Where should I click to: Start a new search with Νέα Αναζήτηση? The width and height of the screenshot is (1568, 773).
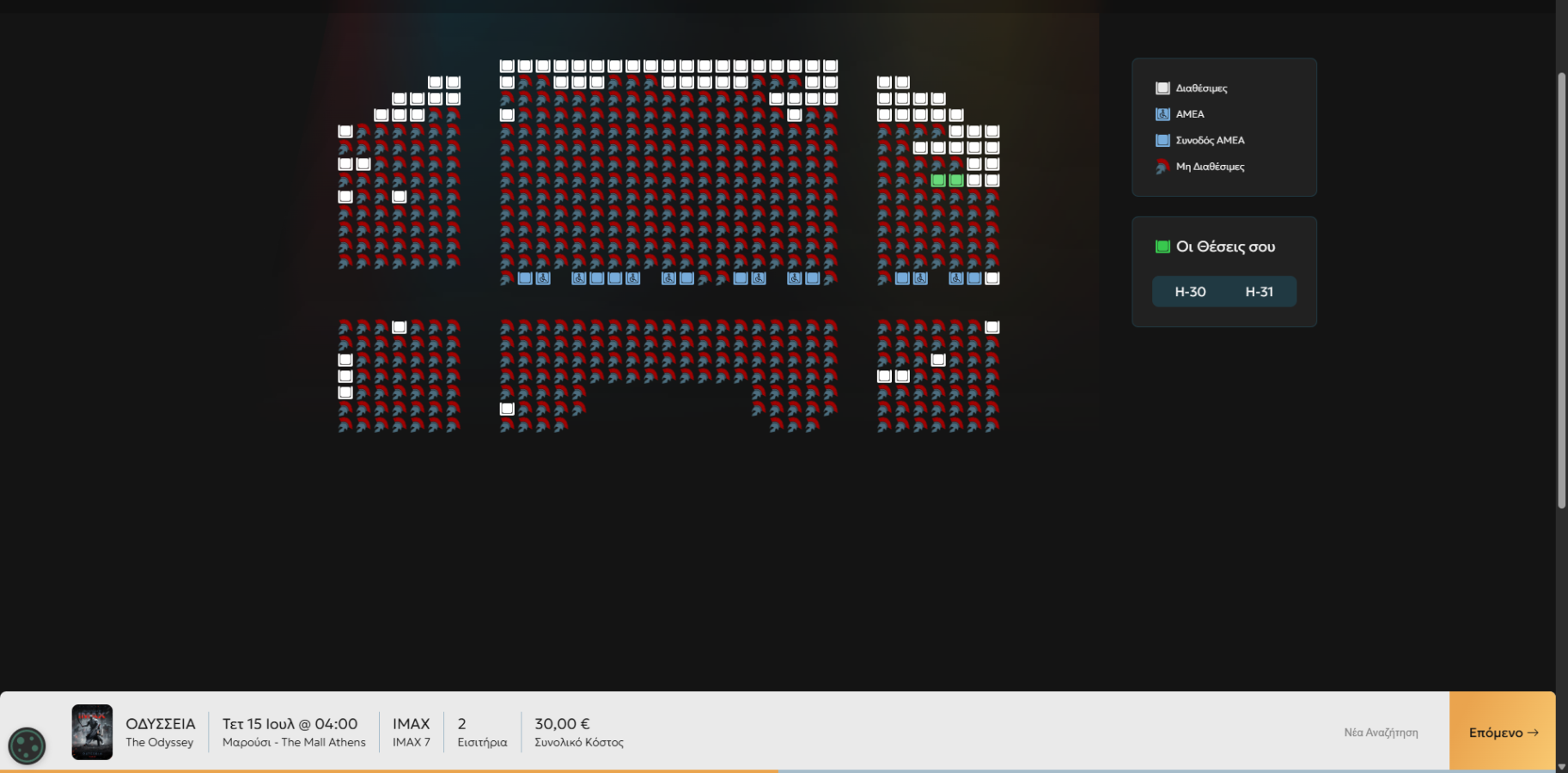(1381, 733)
